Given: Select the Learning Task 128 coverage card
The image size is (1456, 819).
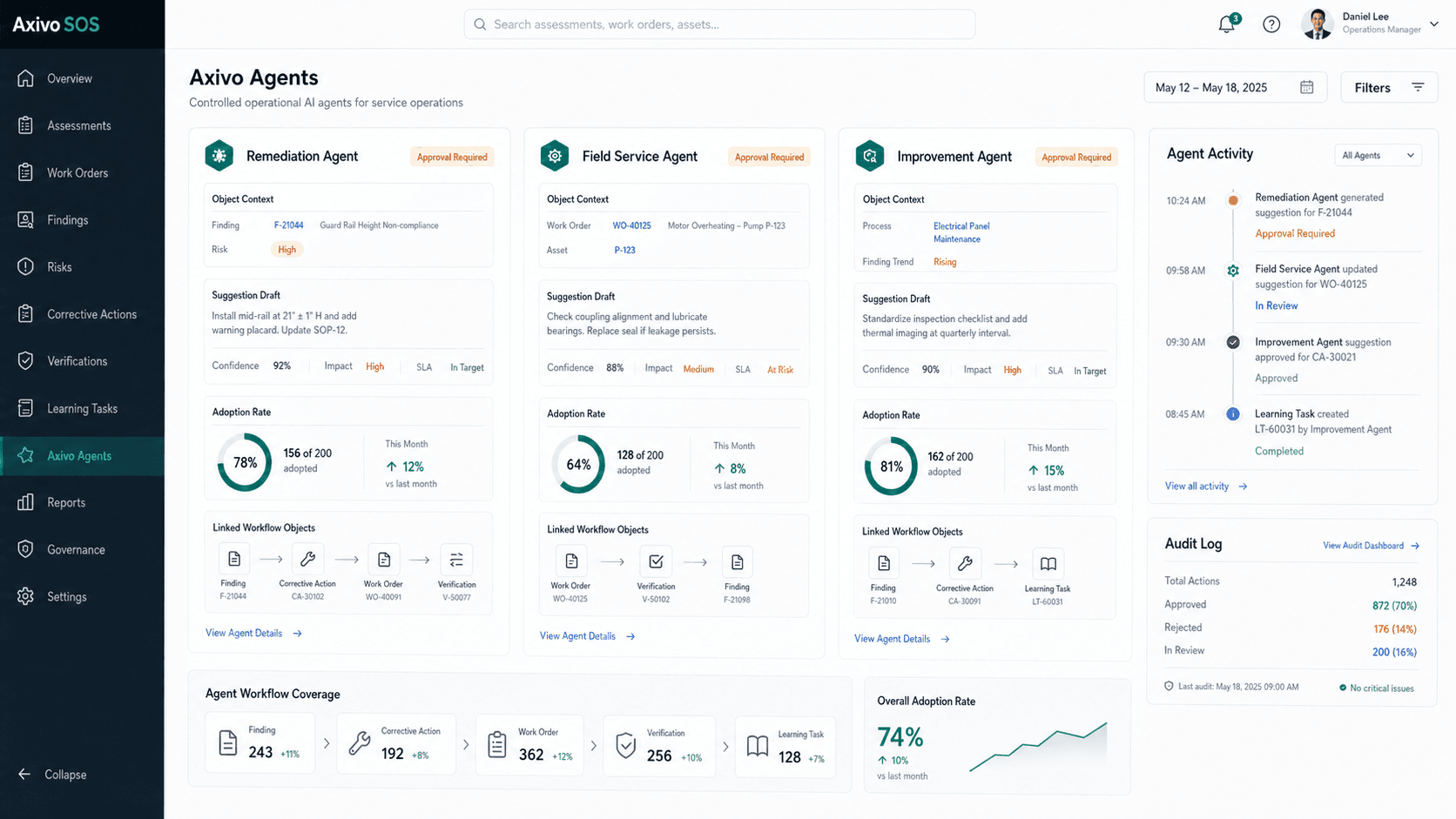Looking at the screenshot, I should coord(785,747).
